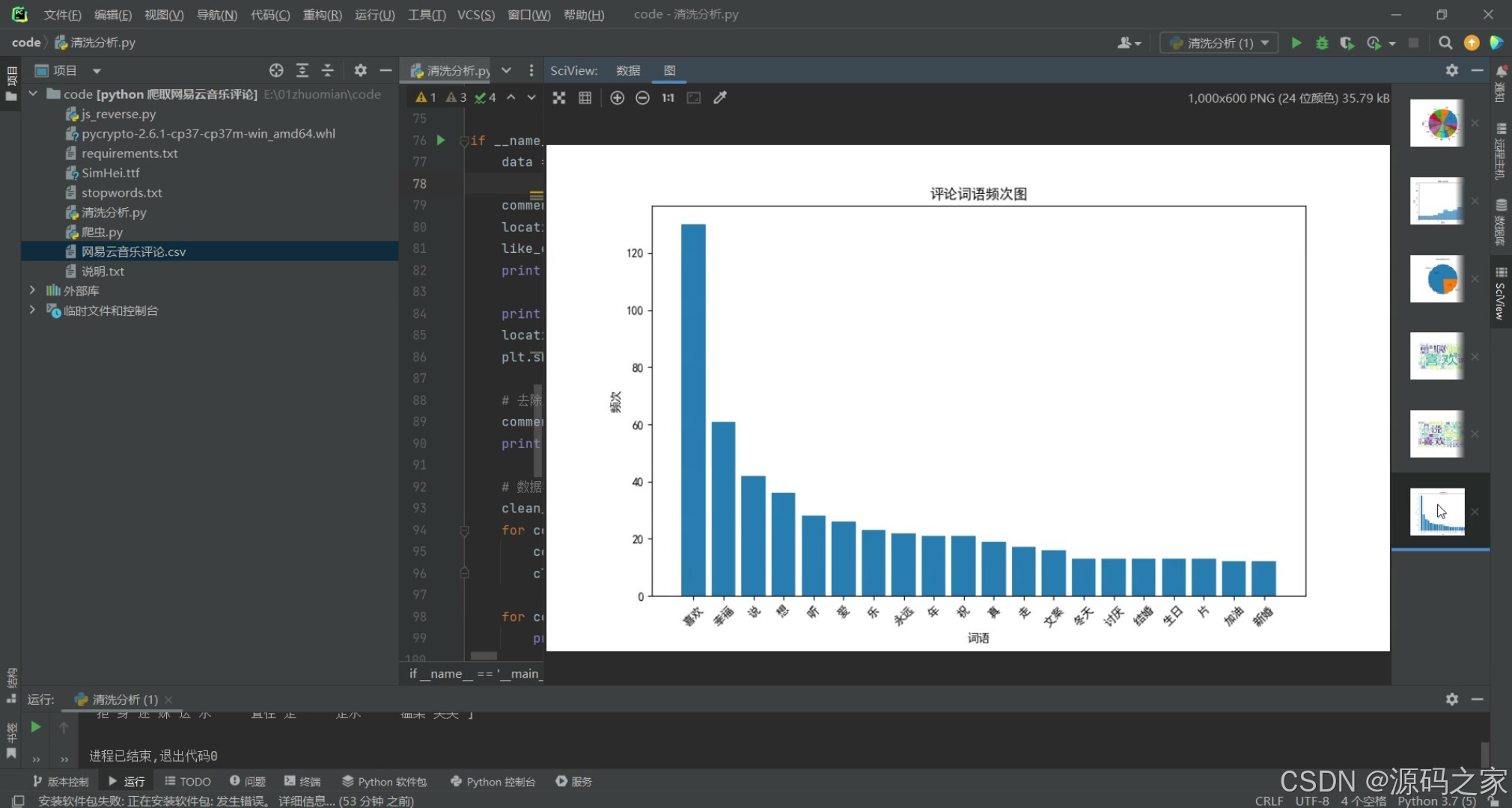Viewport: 1512px width, 808px height.
Task: Switch to the SciView 数据 tab
Action: click(628, 70)
